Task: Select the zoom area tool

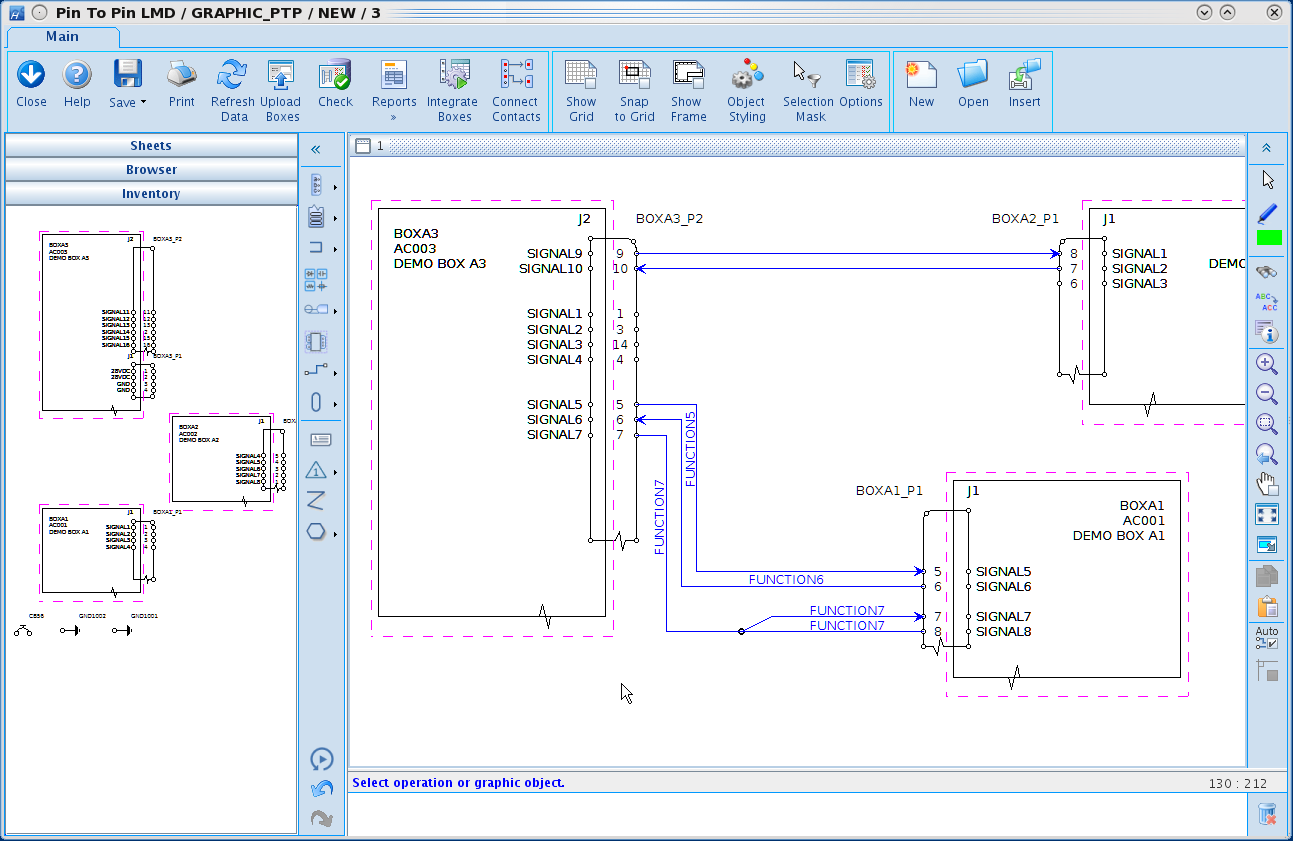Action: [x=1267, y=424]
